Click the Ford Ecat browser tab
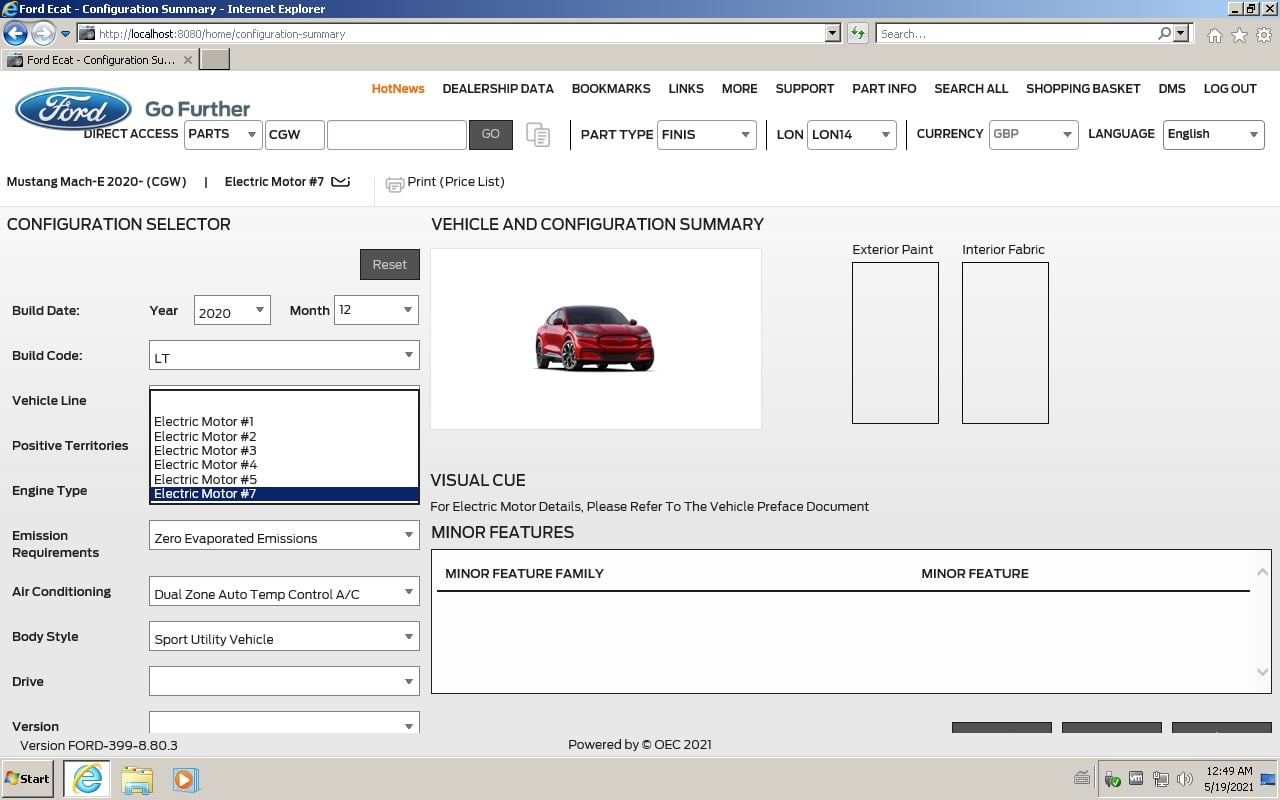This screenshot has height=800, width=1280. (99, 60)
